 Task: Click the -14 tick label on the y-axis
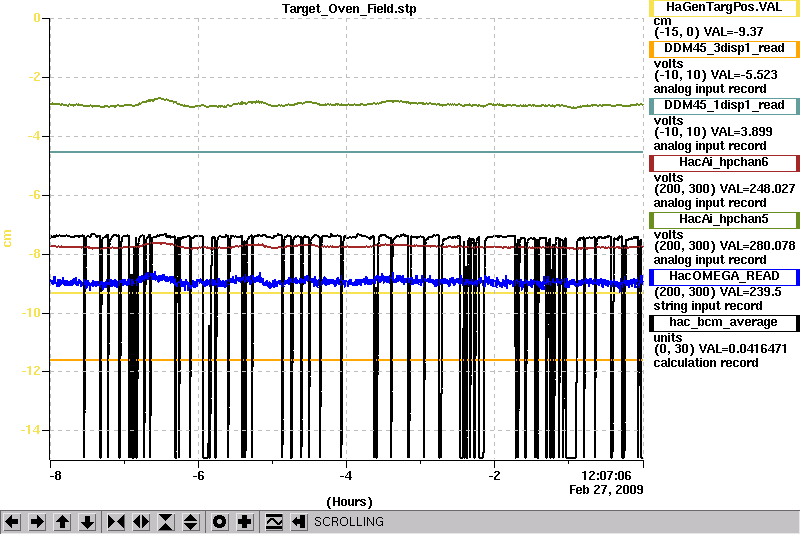[31, 430]
